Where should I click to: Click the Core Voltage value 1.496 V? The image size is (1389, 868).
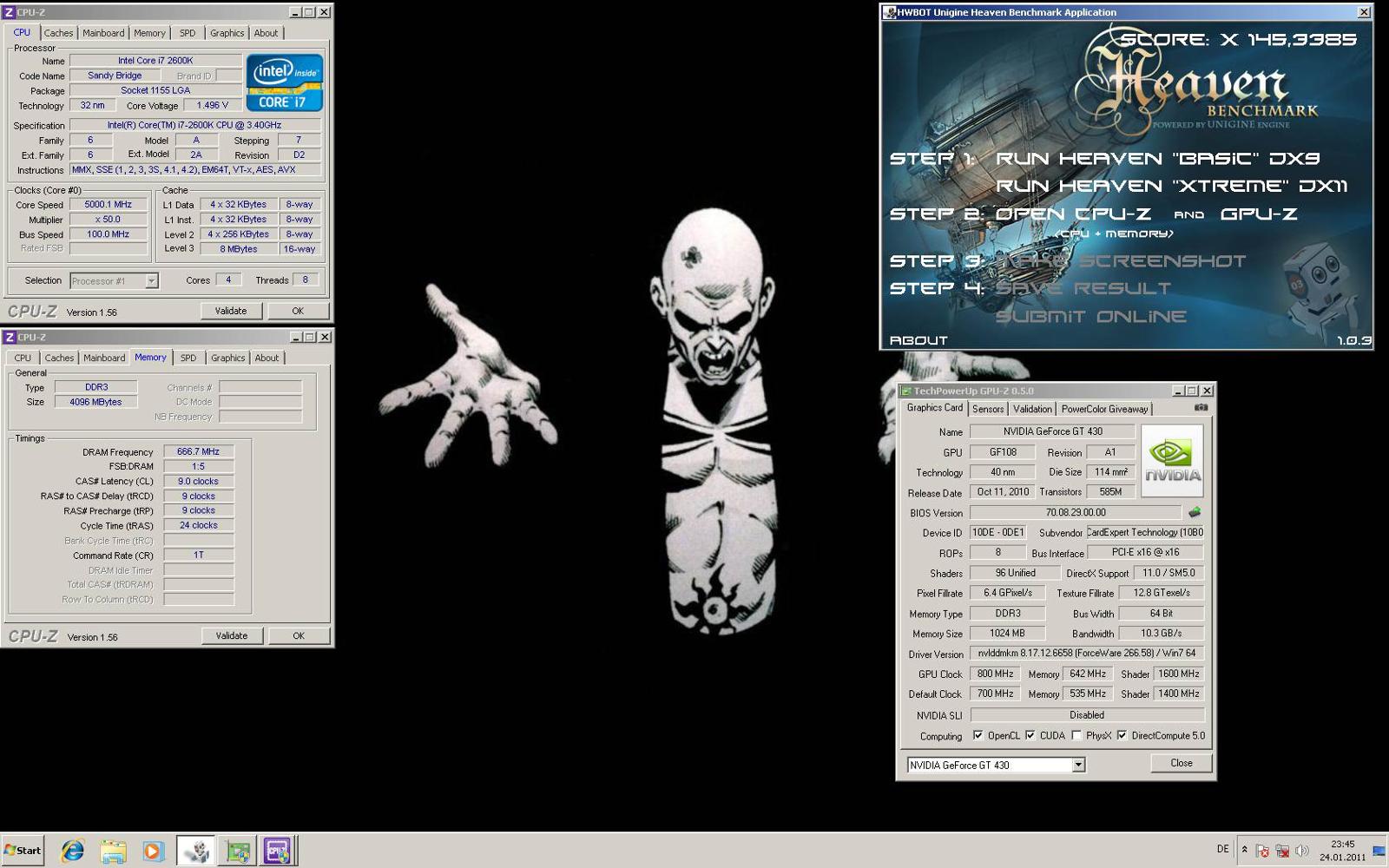point(213,105)
